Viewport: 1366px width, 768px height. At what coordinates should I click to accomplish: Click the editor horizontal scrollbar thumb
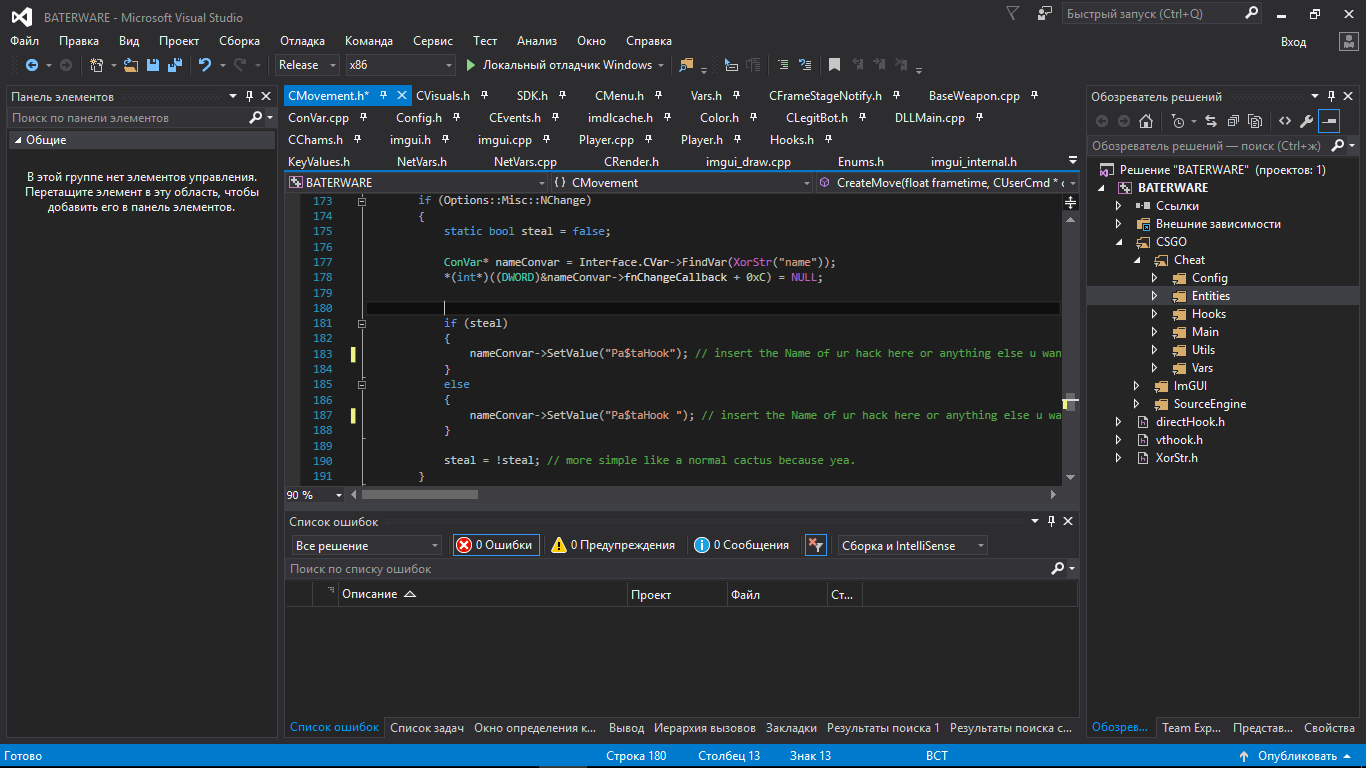click(420, 494)
